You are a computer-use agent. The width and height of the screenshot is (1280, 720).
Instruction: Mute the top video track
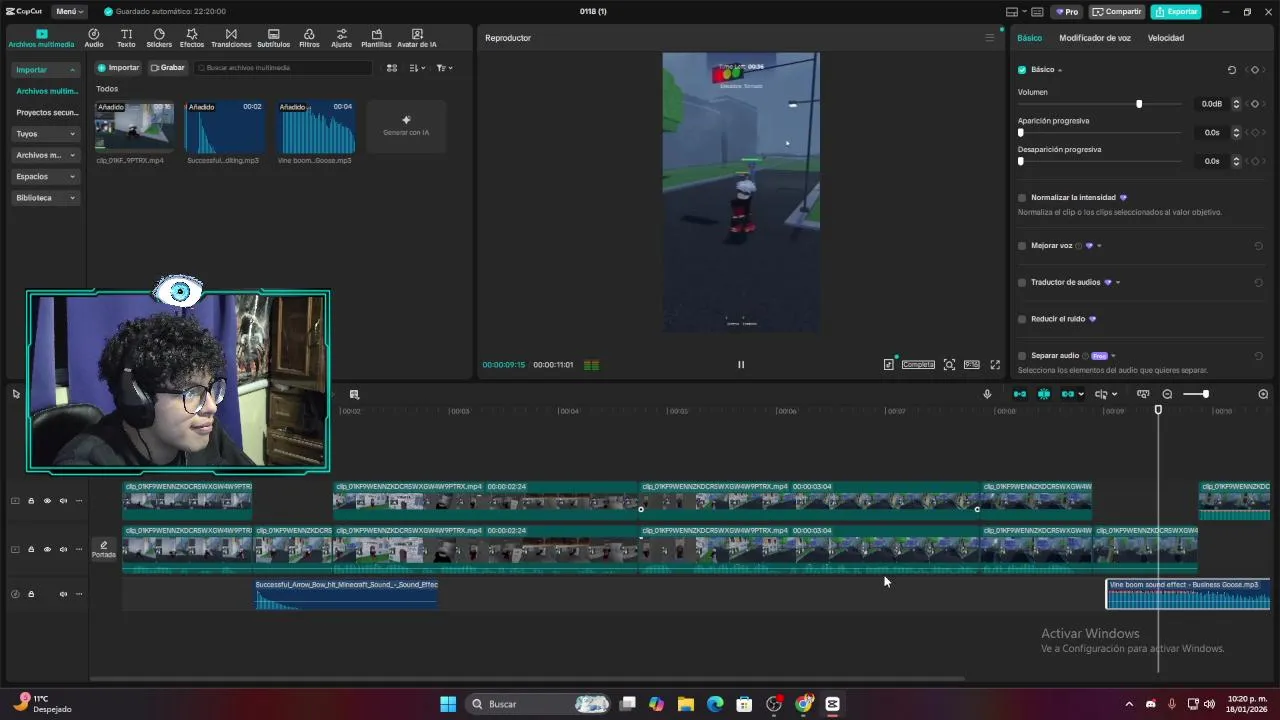click(x=63, y=501)
